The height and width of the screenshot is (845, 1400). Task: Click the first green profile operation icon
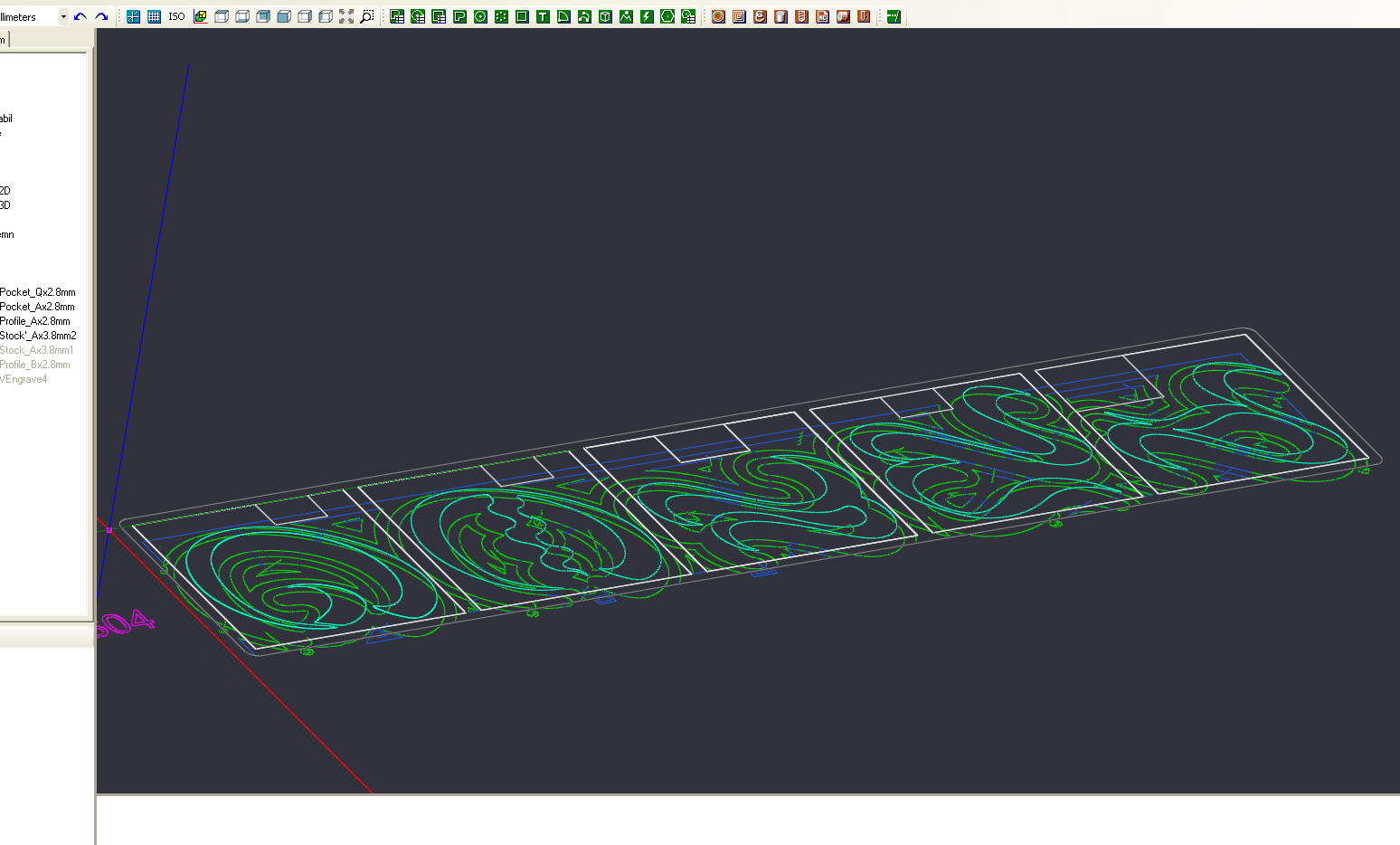pyautogui.click(x=397, y=16)
